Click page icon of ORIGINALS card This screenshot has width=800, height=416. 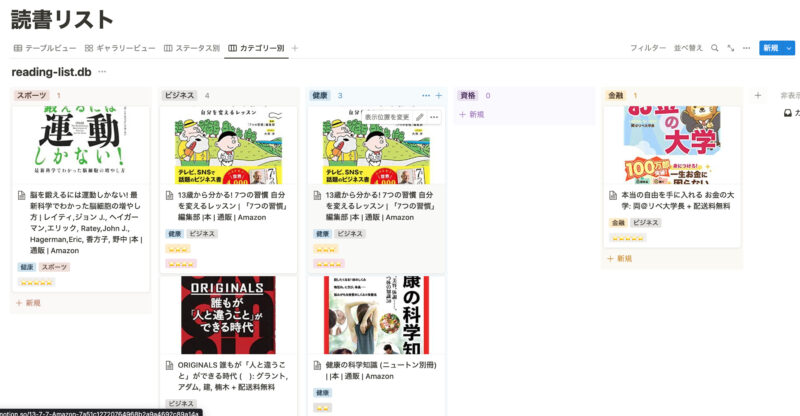click(169, 365)
